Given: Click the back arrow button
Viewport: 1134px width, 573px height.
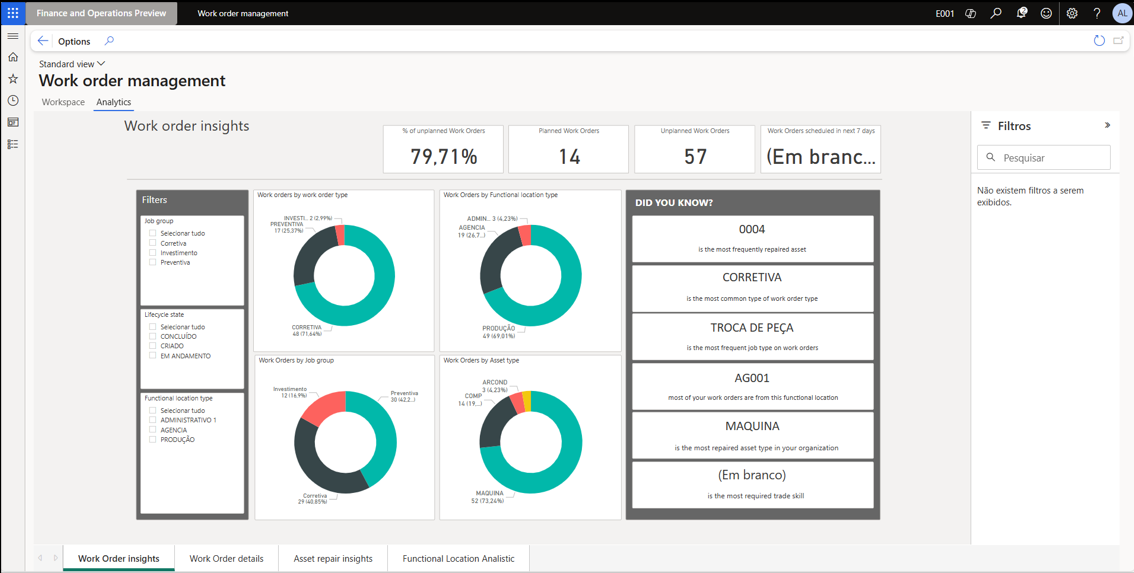Looking at the screenshot, I should tap(43, 41).
